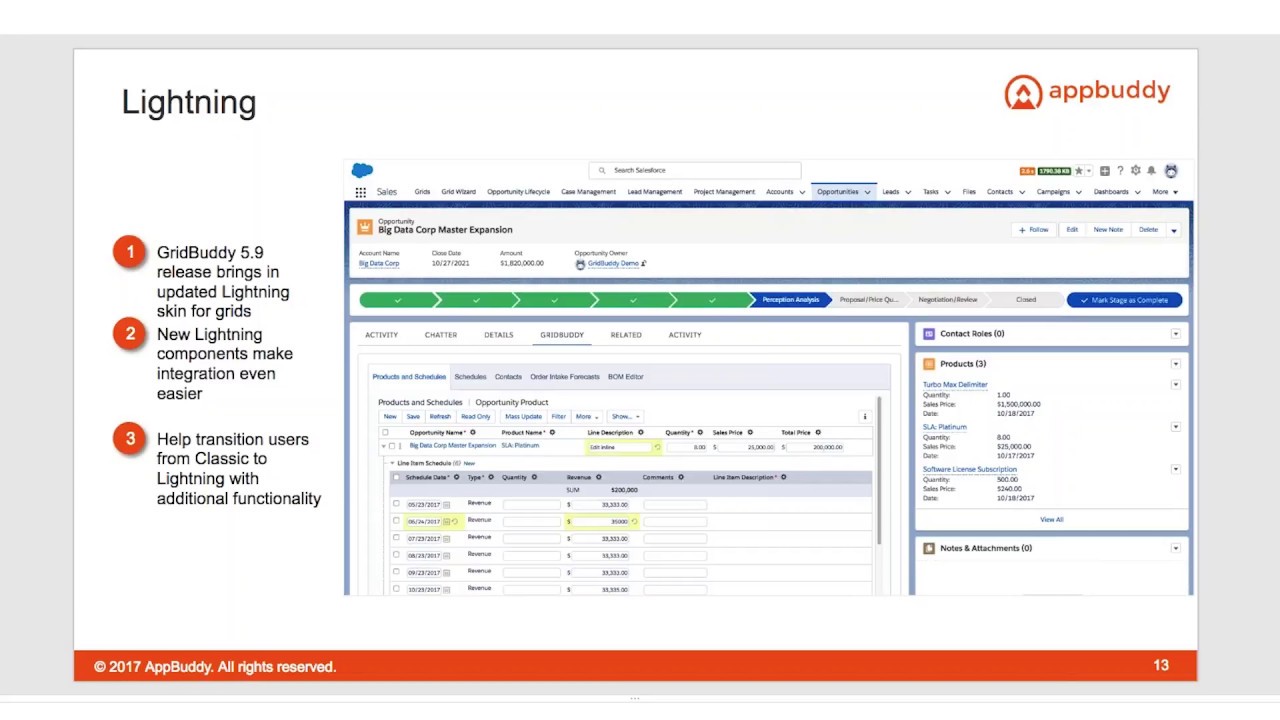Check the 08/23/2017 schedule row checkbox
The image size is (1280, 720).
(x=396, y=555)
